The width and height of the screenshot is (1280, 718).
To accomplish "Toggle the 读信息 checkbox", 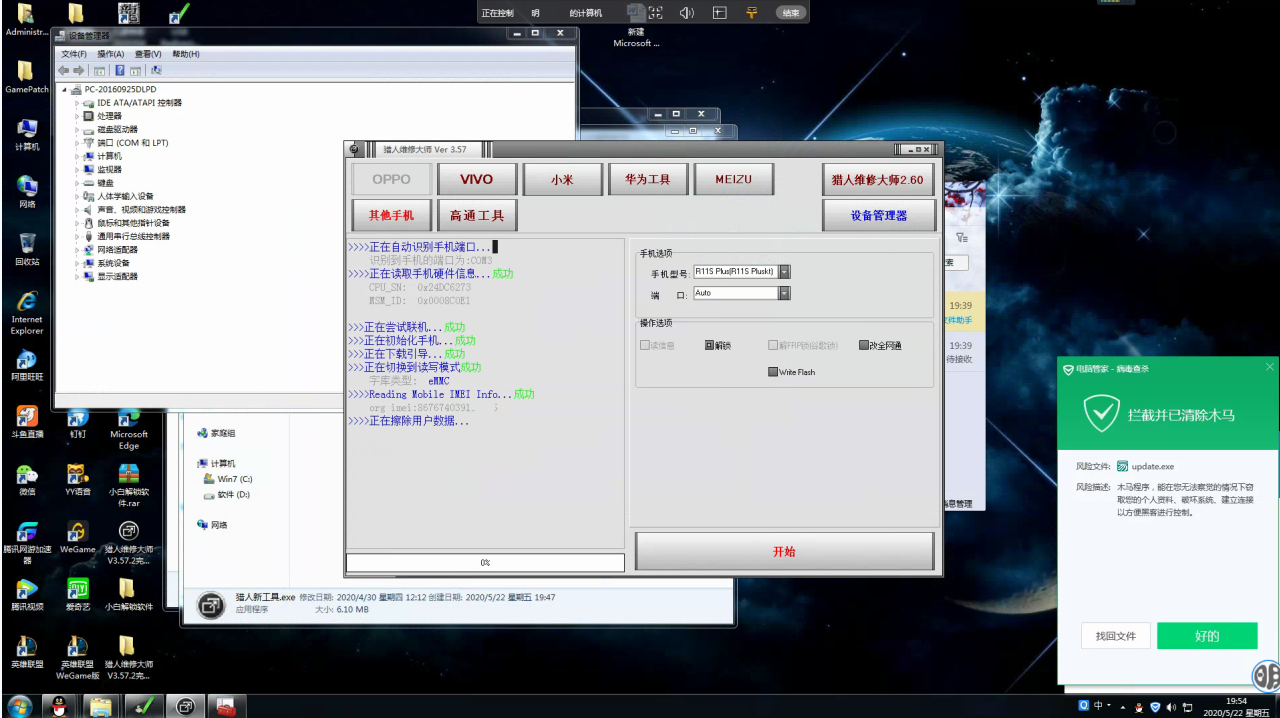I will (x=645, y=345).
